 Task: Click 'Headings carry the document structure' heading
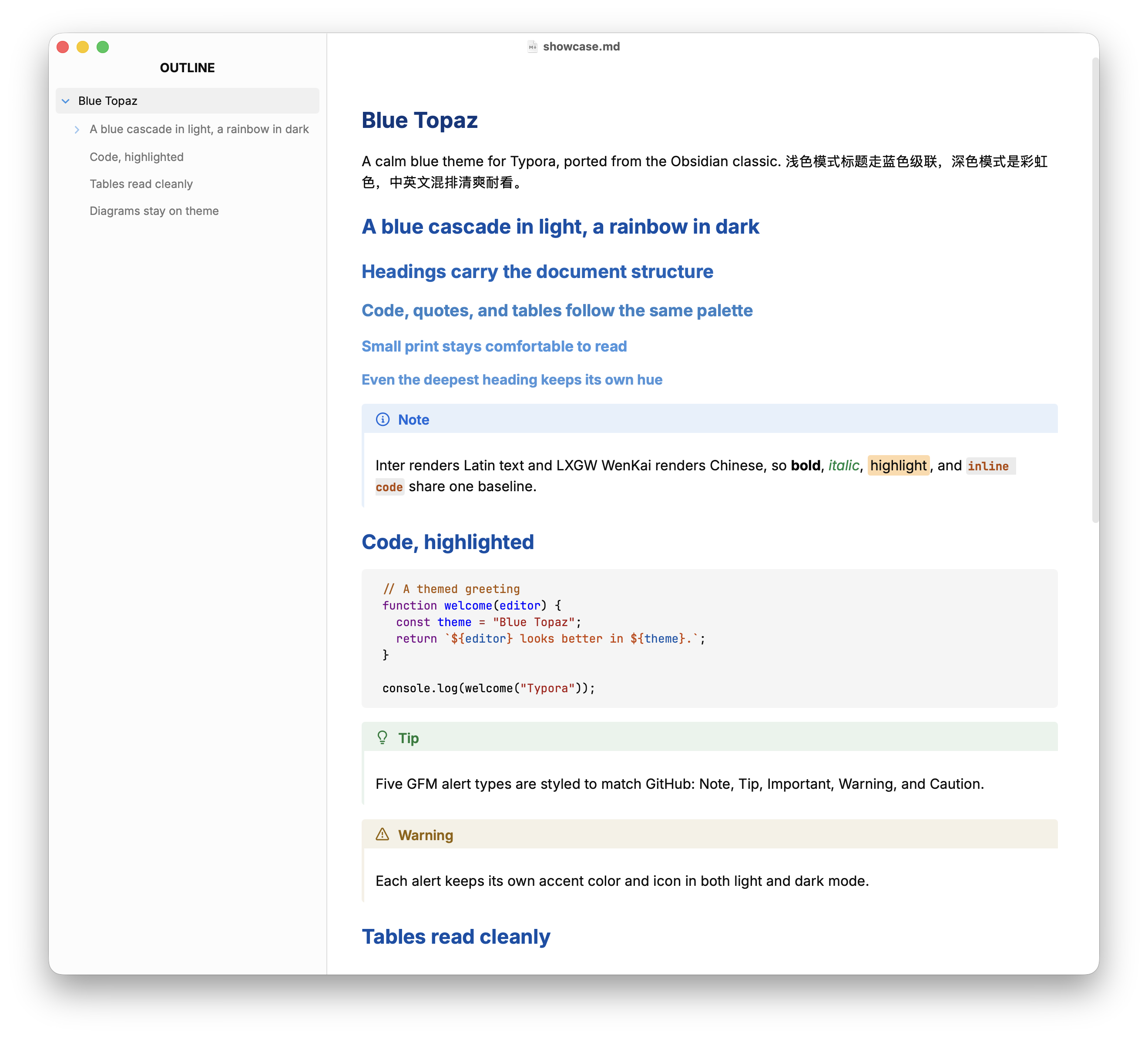tap(537, 271)
